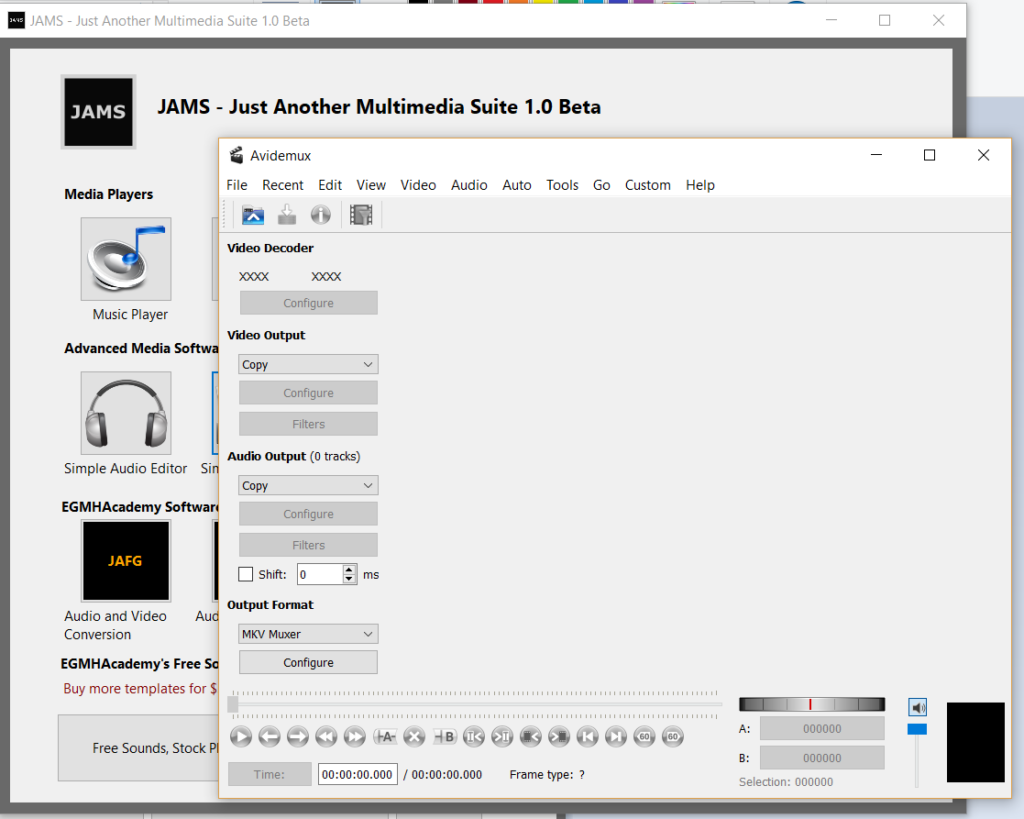Click Filters under Audio Output
This screenshot has height=819, width=1024.
pyautogui.click(x=308, y=545)
